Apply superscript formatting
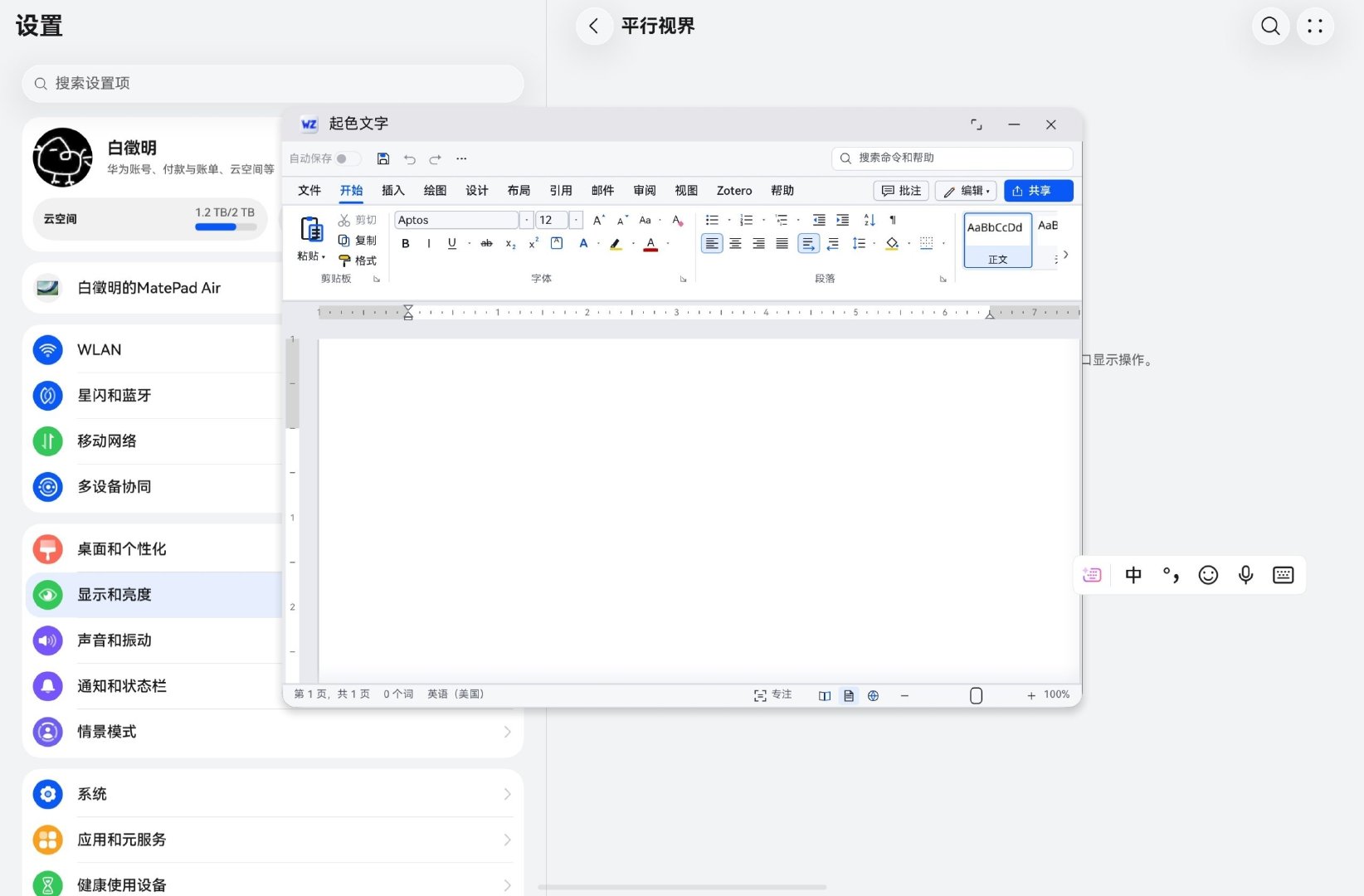Screen dimensions: 1364x896 [533, 244]
